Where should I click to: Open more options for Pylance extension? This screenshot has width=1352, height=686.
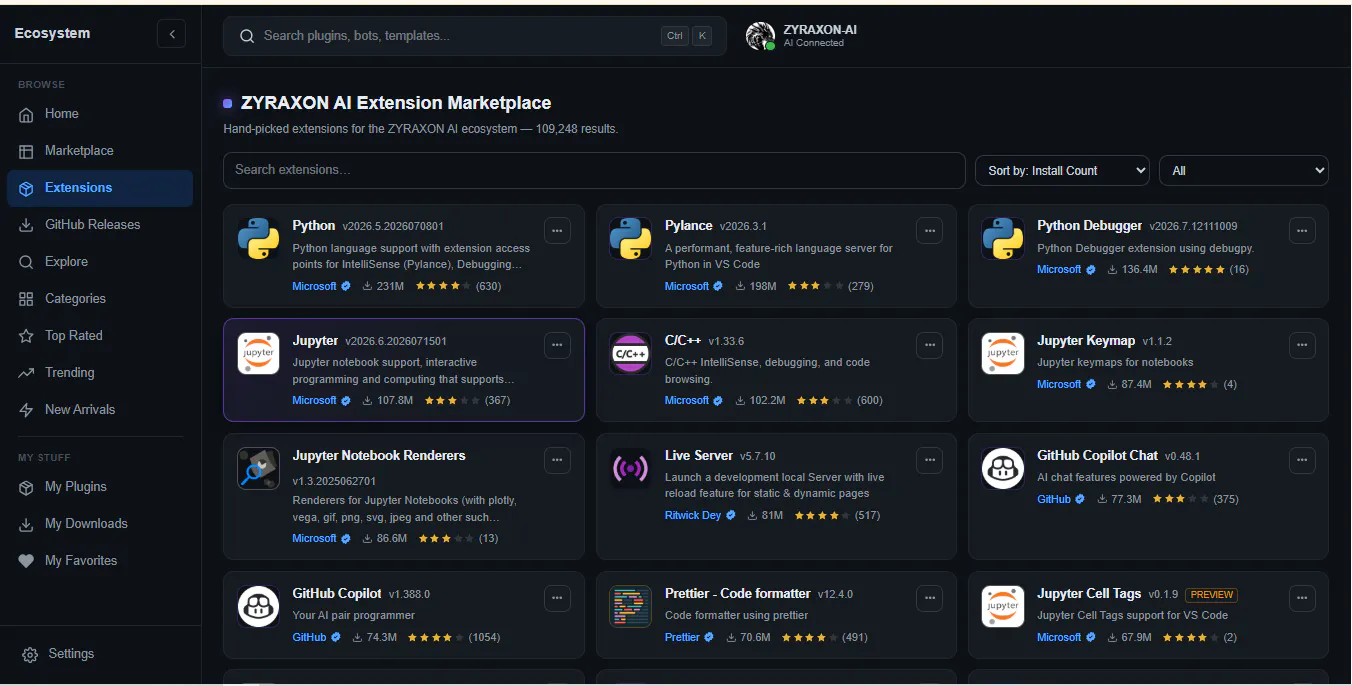(929, 230)
